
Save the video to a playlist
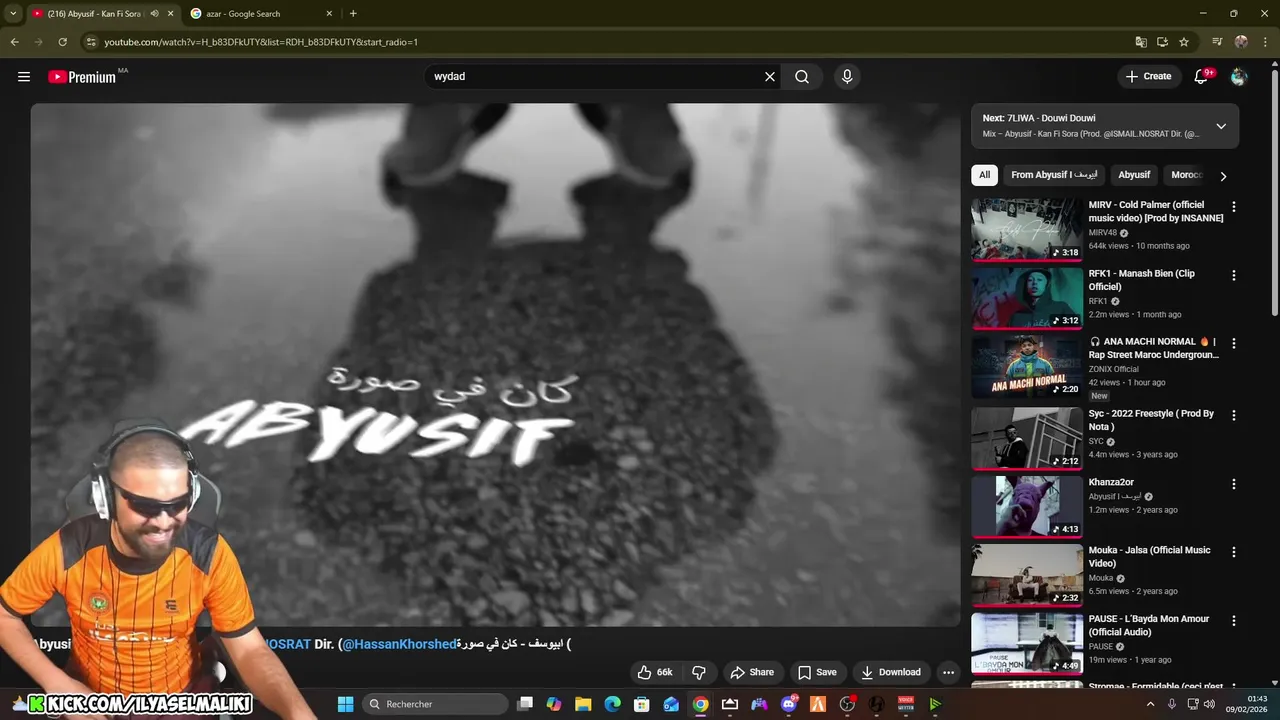click(x=817, y=672)
